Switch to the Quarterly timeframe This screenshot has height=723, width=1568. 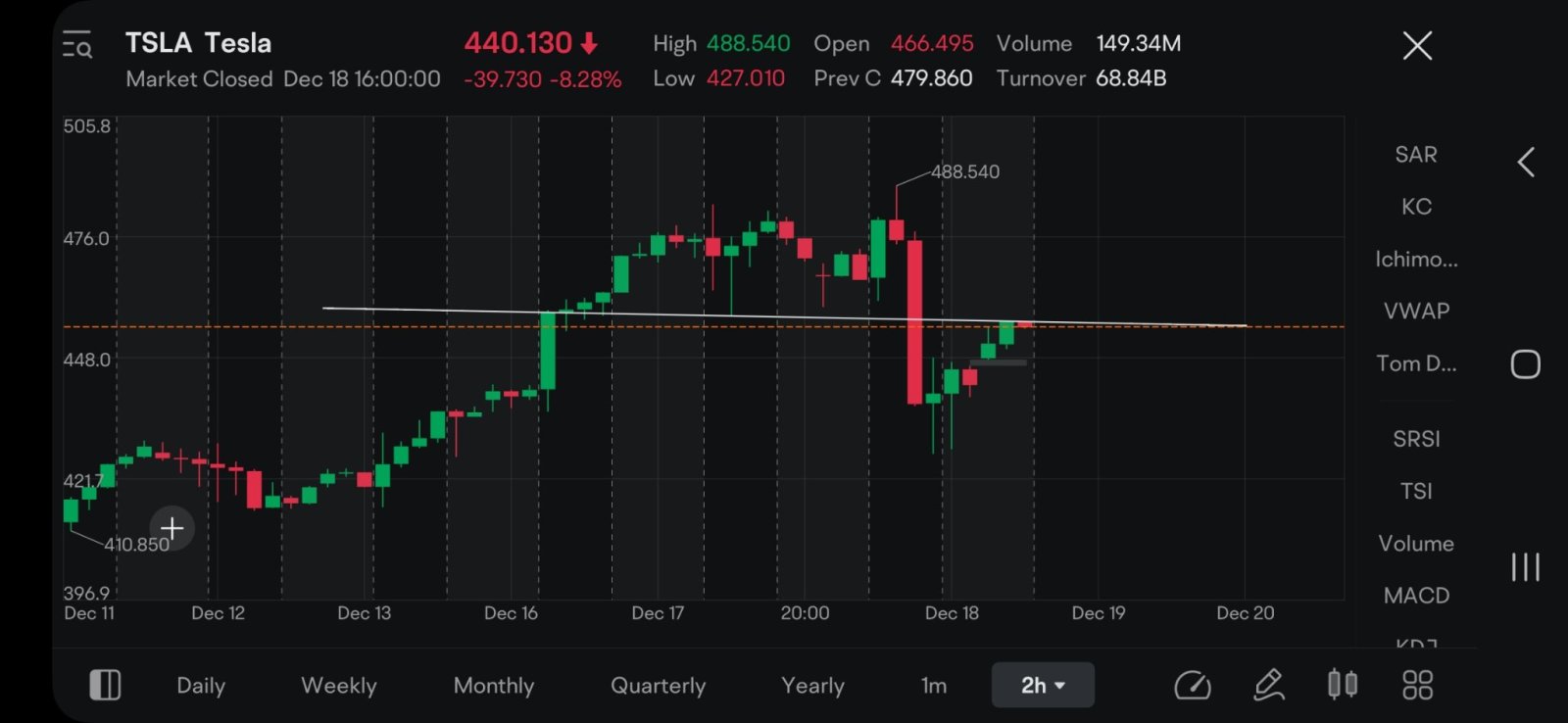tap(659, 686)
